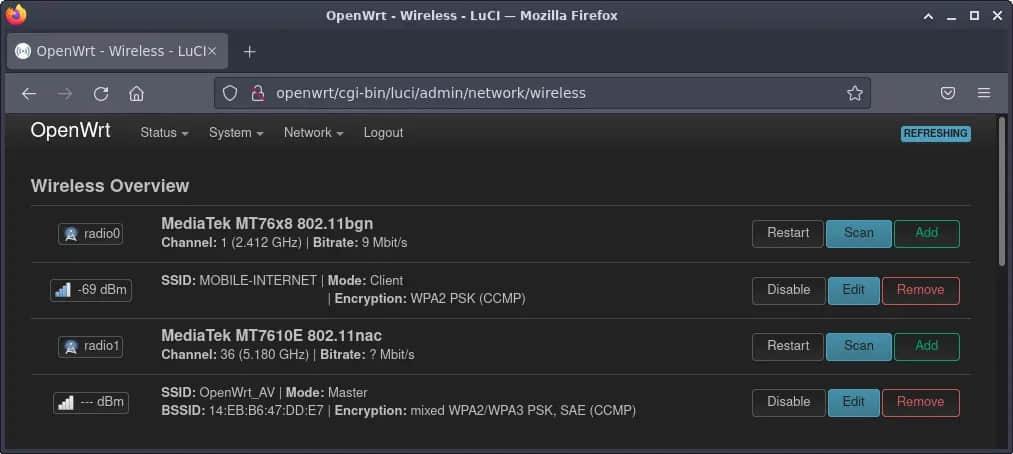Click the shield tracking protection icon

230,93
